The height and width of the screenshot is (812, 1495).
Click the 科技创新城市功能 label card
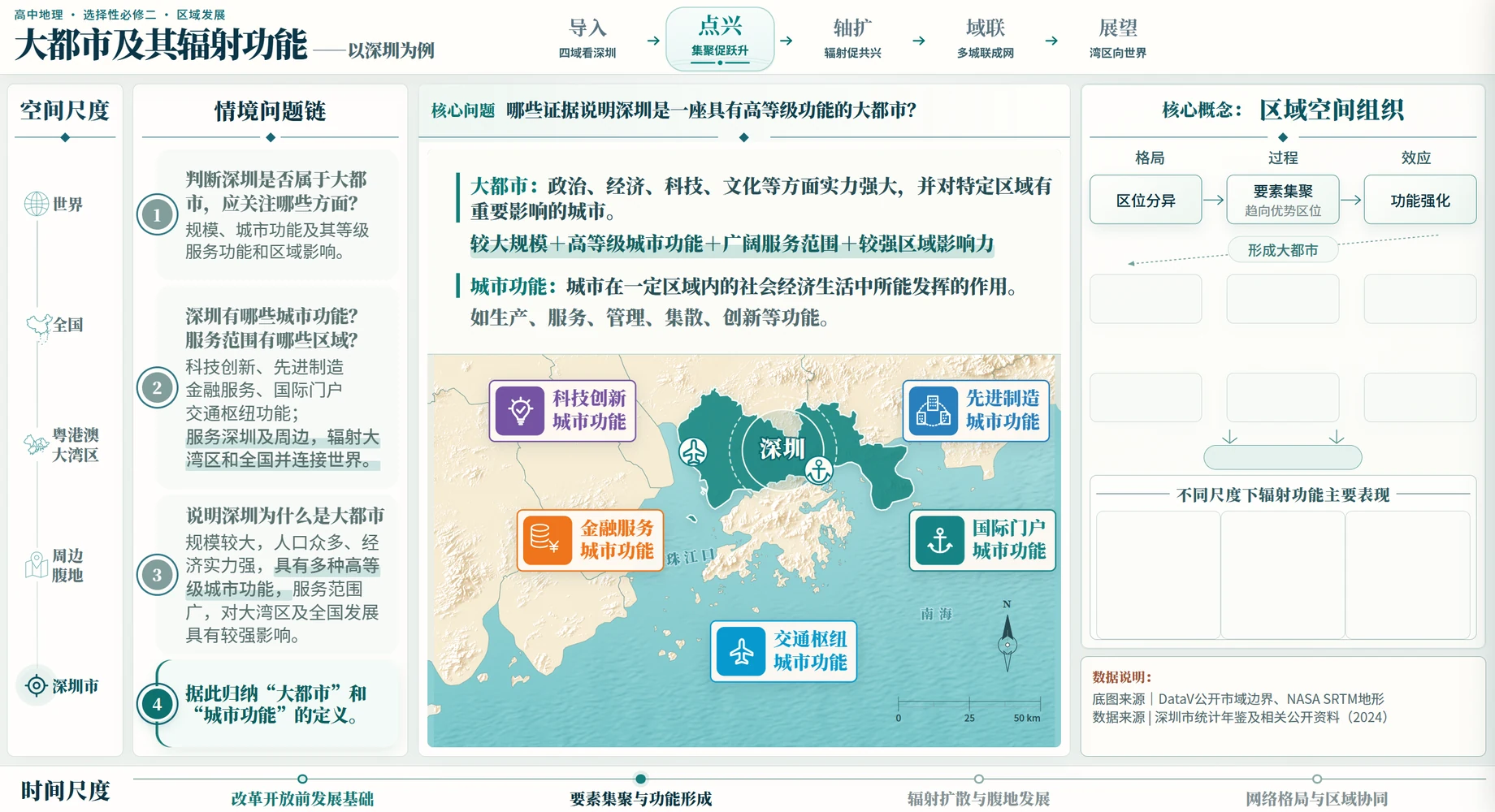(562, 411)
